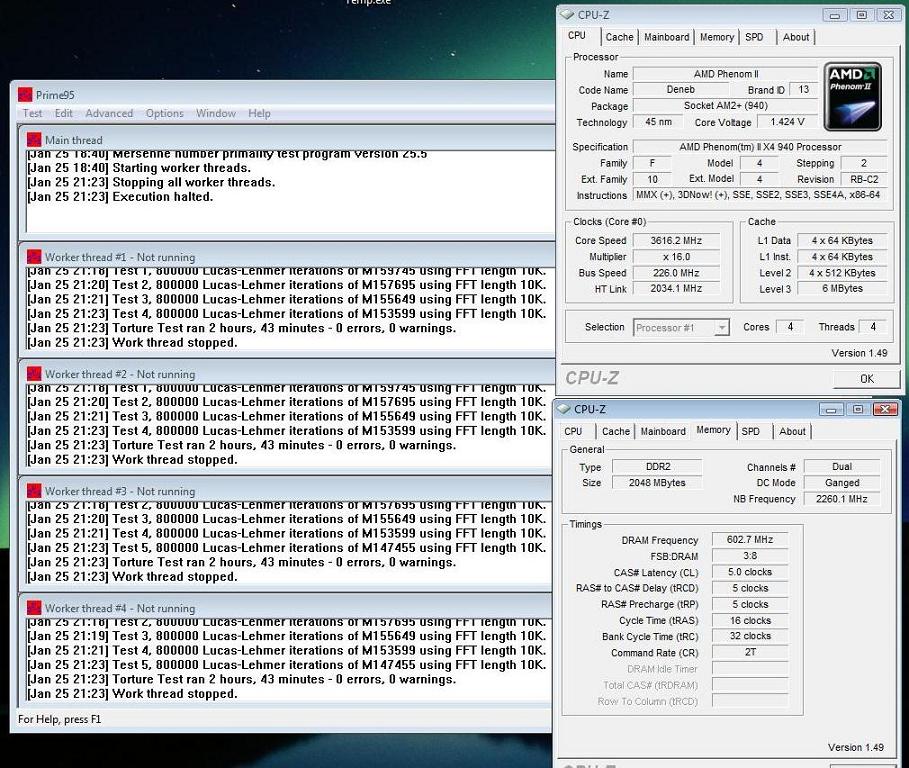Click the AMD Phenom II logo image
This screenshot has width=909, height=768.
coord(853,97)
